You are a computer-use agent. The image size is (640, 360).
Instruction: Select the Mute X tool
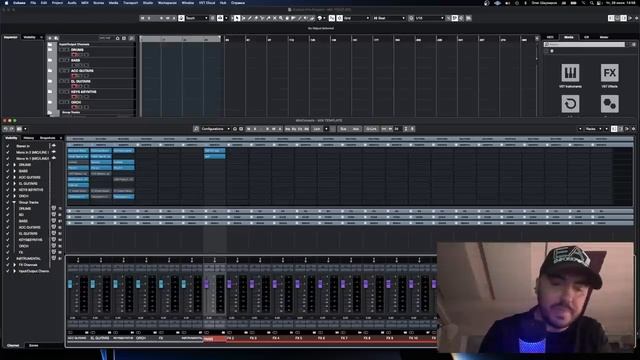[275, 18]
